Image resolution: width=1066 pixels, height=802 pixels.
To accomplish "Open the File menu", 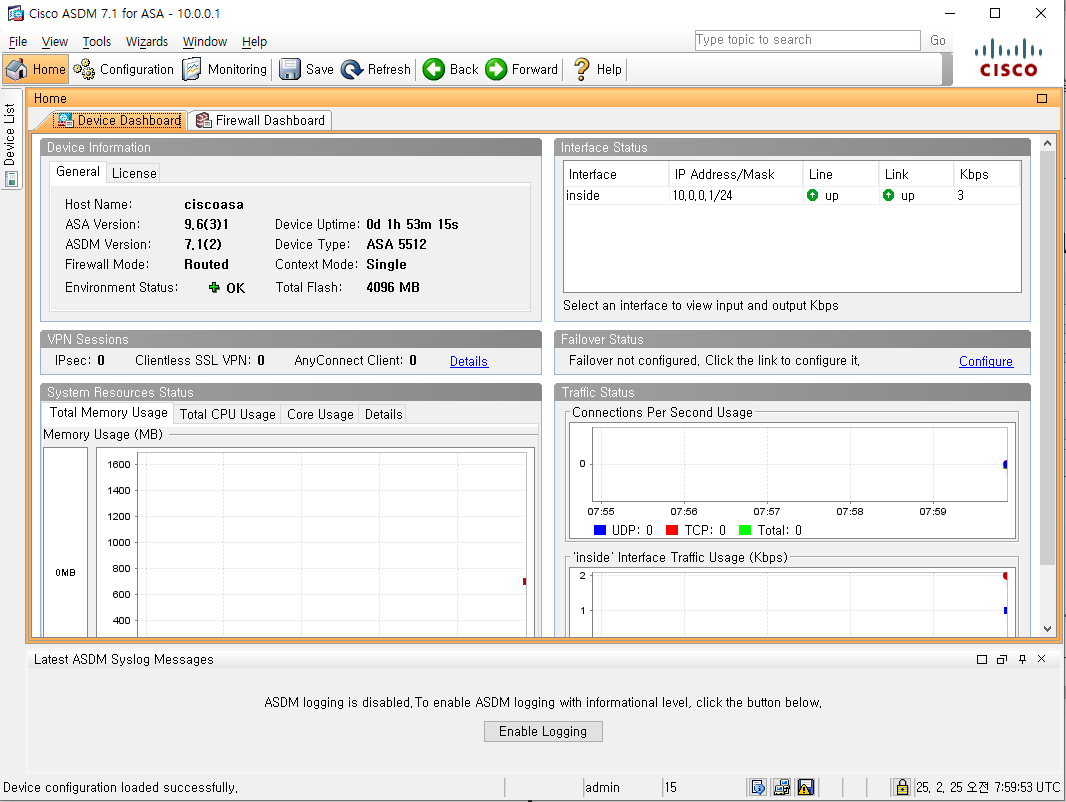I will pyautogui.click(x=18, y=41).
